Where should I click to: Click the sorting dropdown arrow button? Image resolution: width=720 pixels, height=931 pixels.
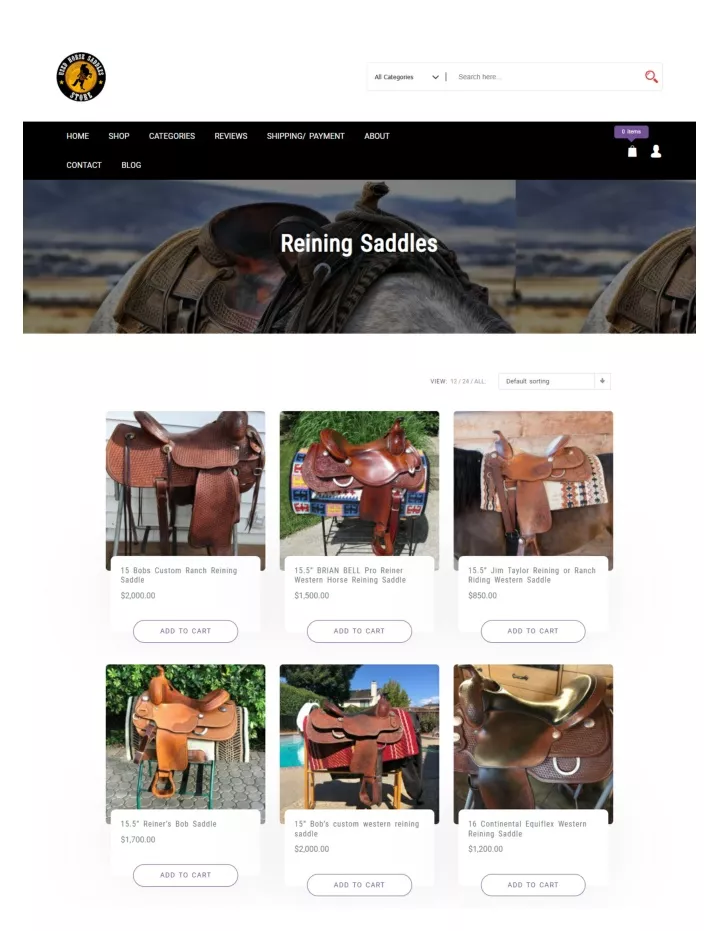(602, 381)
